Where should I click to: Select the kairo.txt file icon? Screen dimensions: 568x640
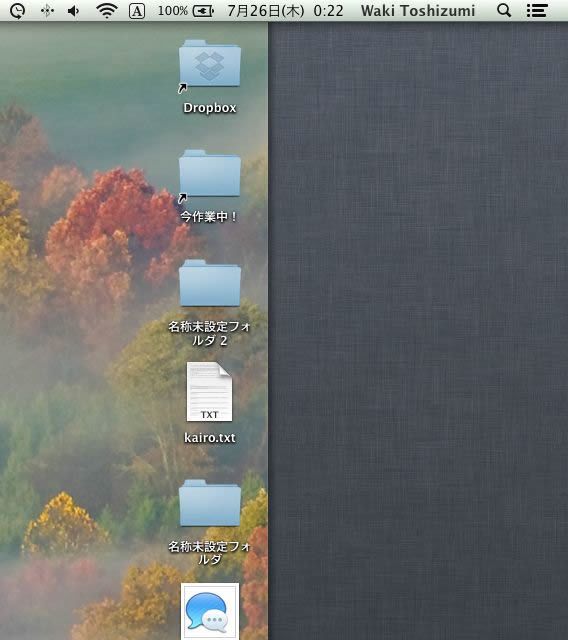[x=209, y=392]
